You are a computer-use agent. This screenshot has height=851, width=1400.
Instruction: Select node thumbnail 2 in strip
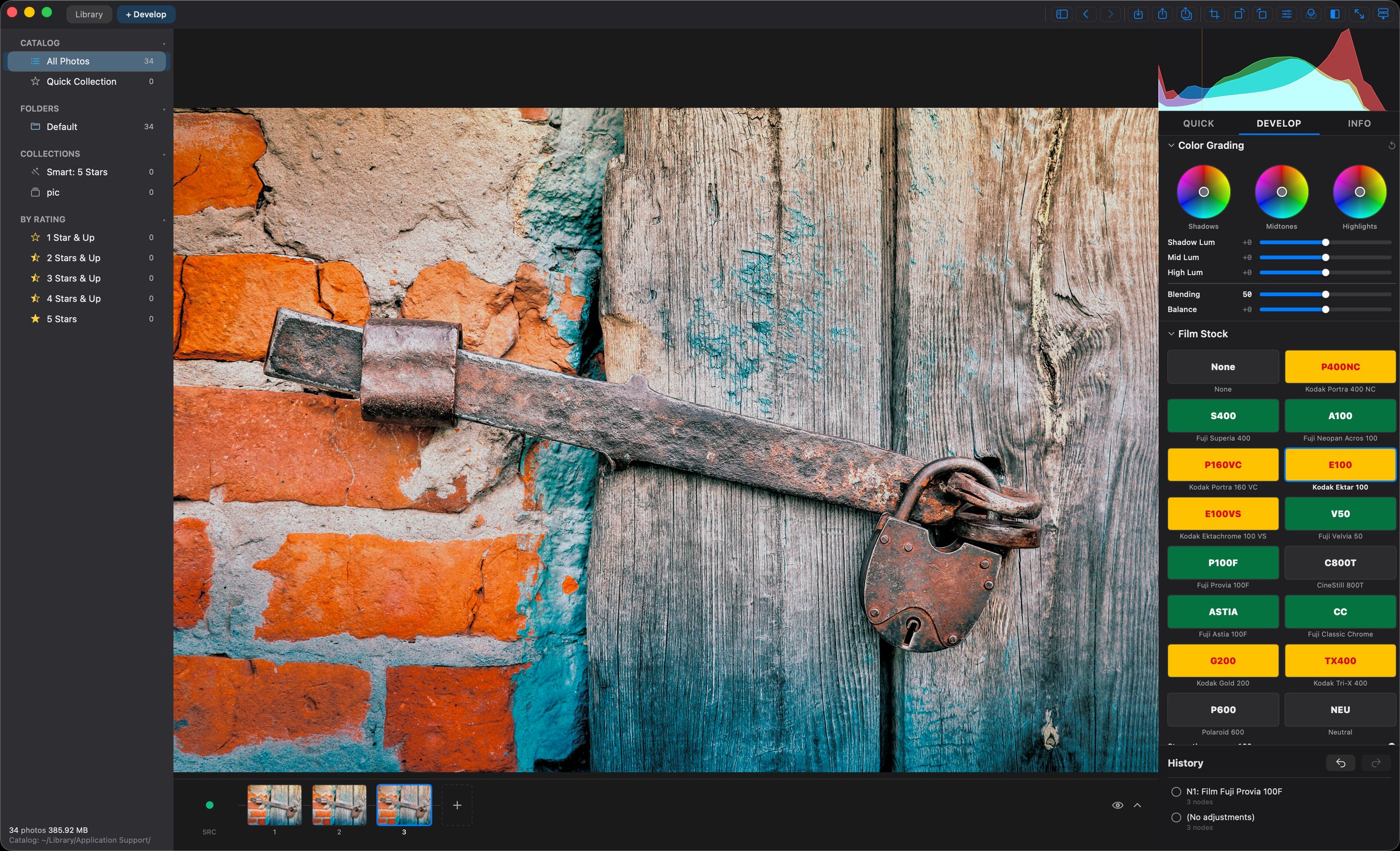[339, 805]
